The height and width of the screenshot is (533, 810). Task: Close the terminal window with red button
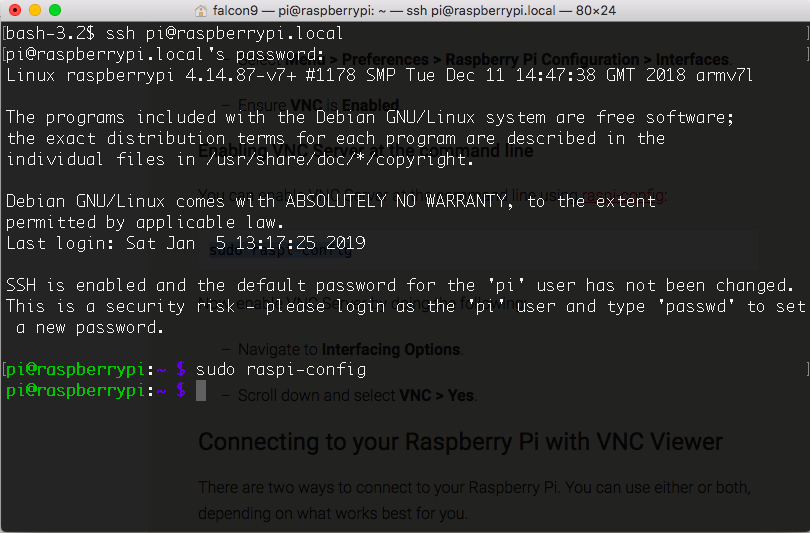click(x=13, y=10)
